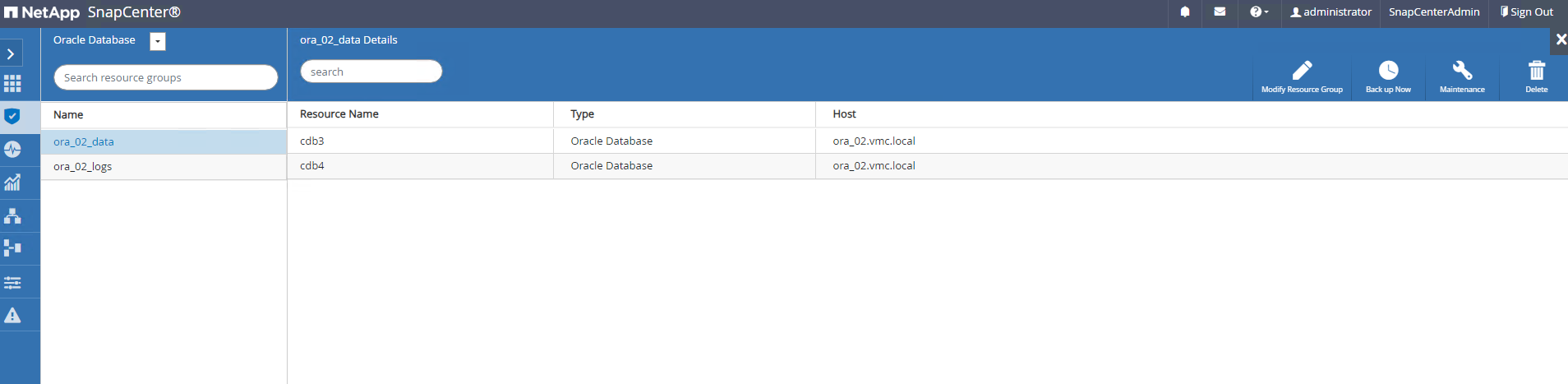Screen dimensions: 1568x384
Task: Select the ora_02_data resource group
Action: click(164, 141)
